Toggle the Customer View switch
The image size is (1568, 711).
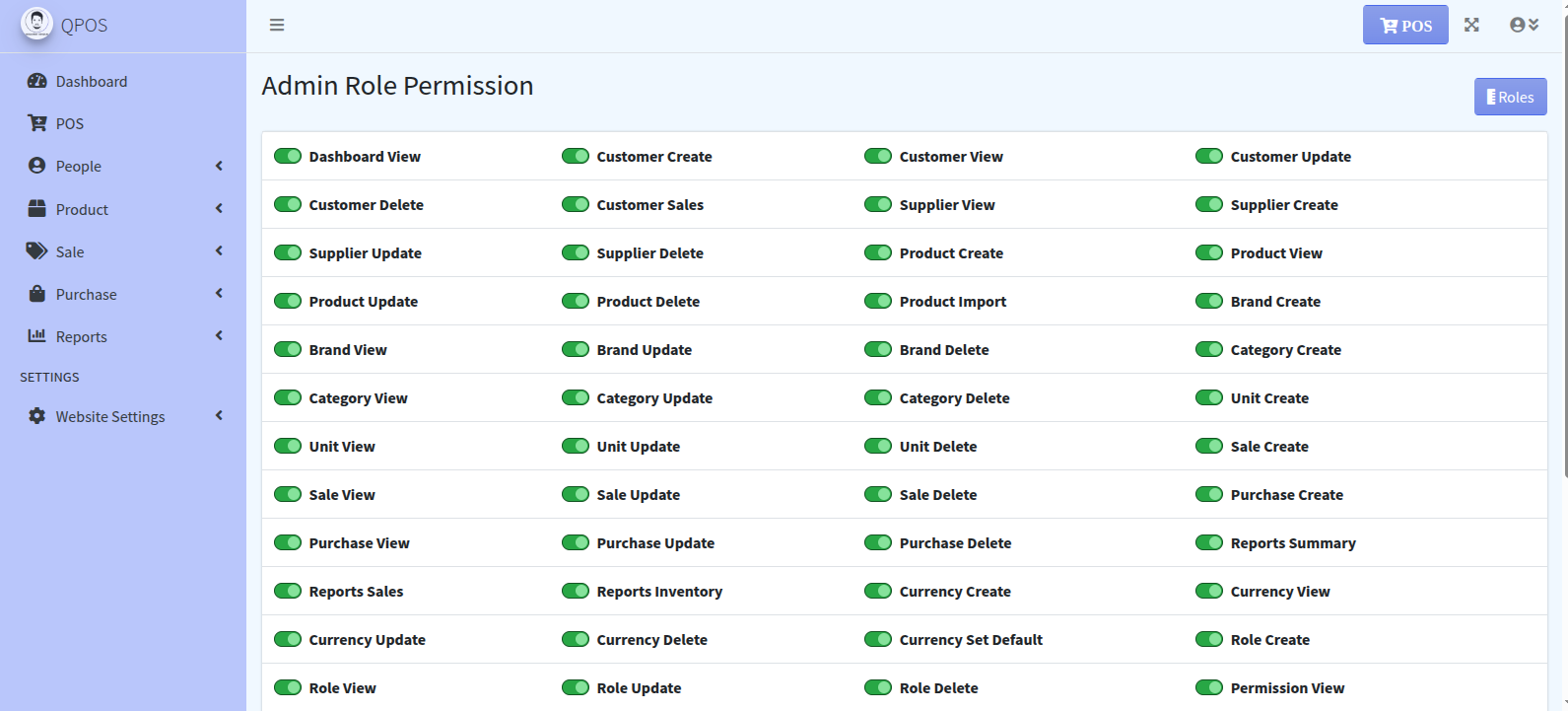(878, 156)
